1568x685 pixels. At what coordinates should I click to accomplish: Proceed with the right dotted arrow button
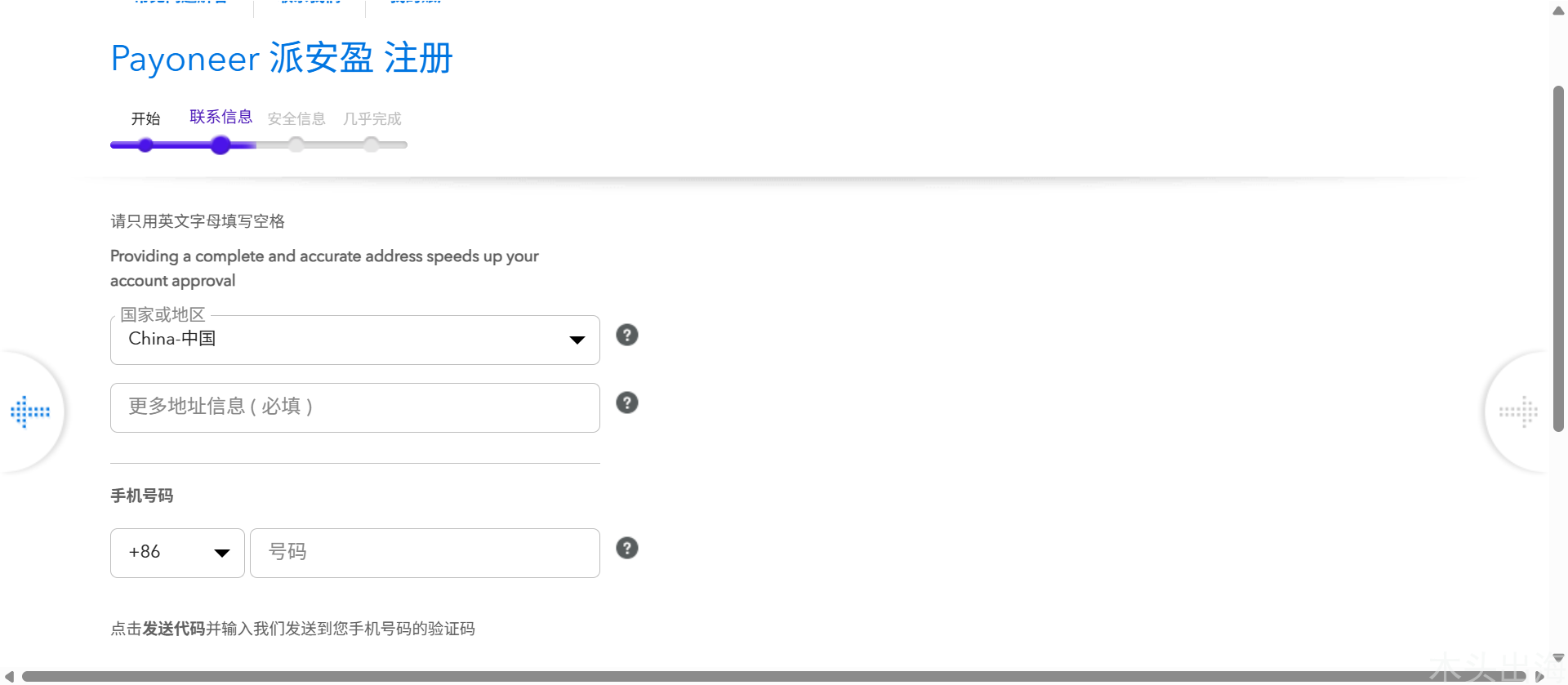point(1518,411)
